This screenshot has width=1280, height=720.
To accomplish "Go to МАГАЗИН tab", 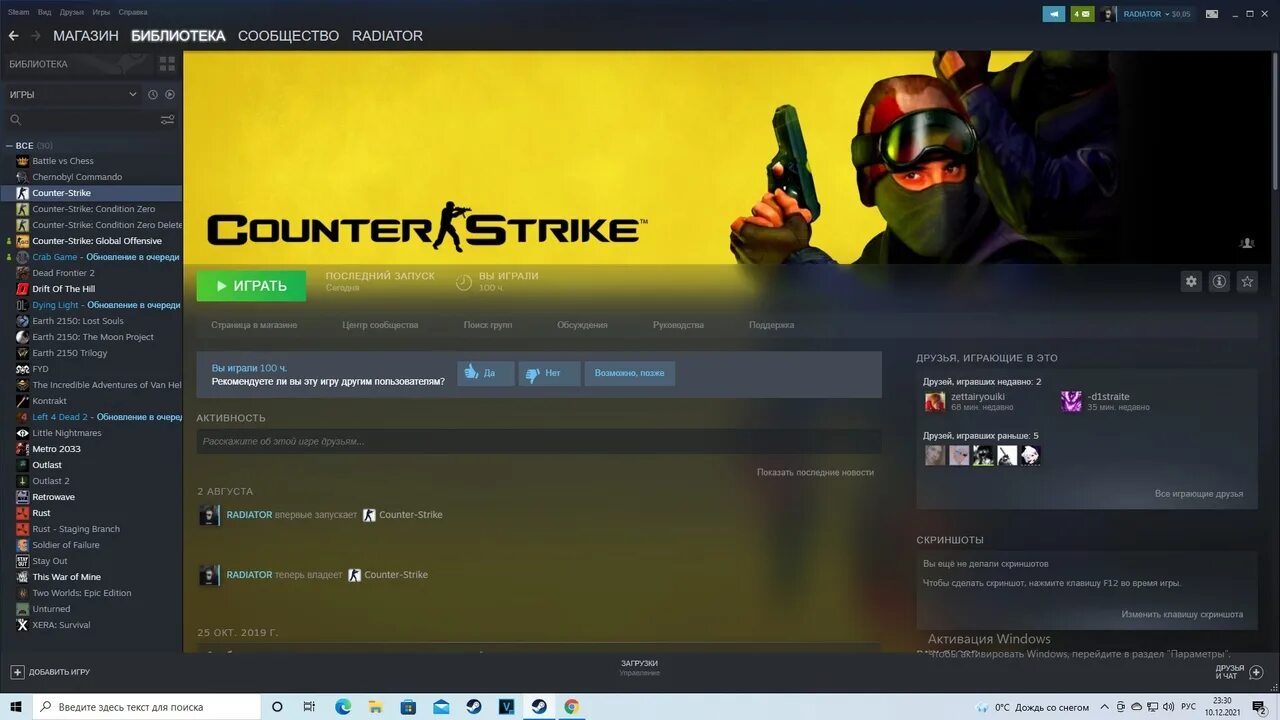I will pos(86,35).
